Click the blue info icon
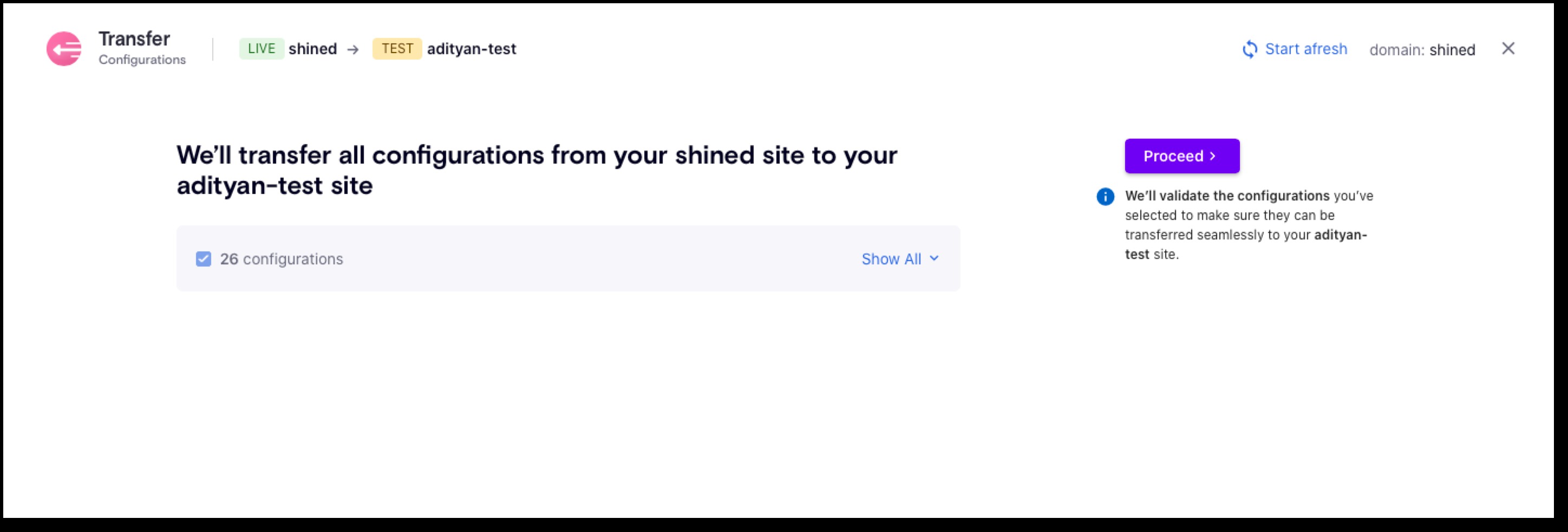The width and height of the screenshot is (1568, 532). 1106,196
